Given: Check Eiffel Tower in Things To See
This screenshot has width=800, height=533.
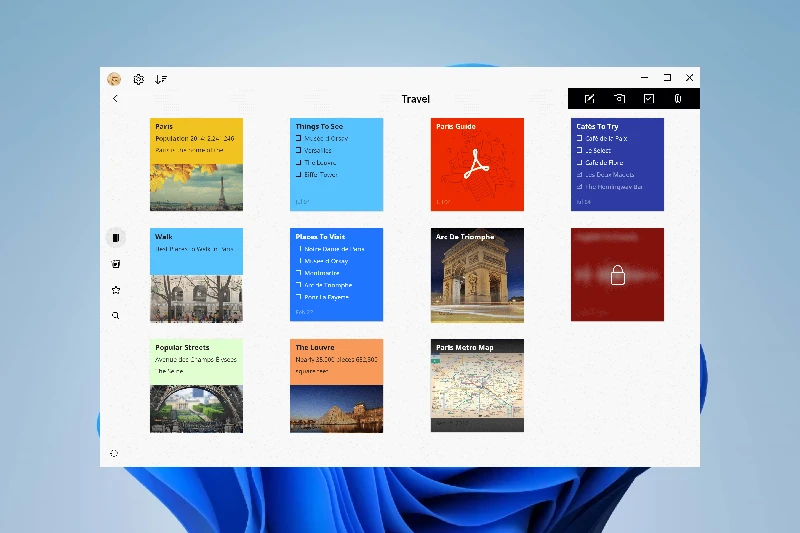Looking at the screenshot, I should pos(298,174).
